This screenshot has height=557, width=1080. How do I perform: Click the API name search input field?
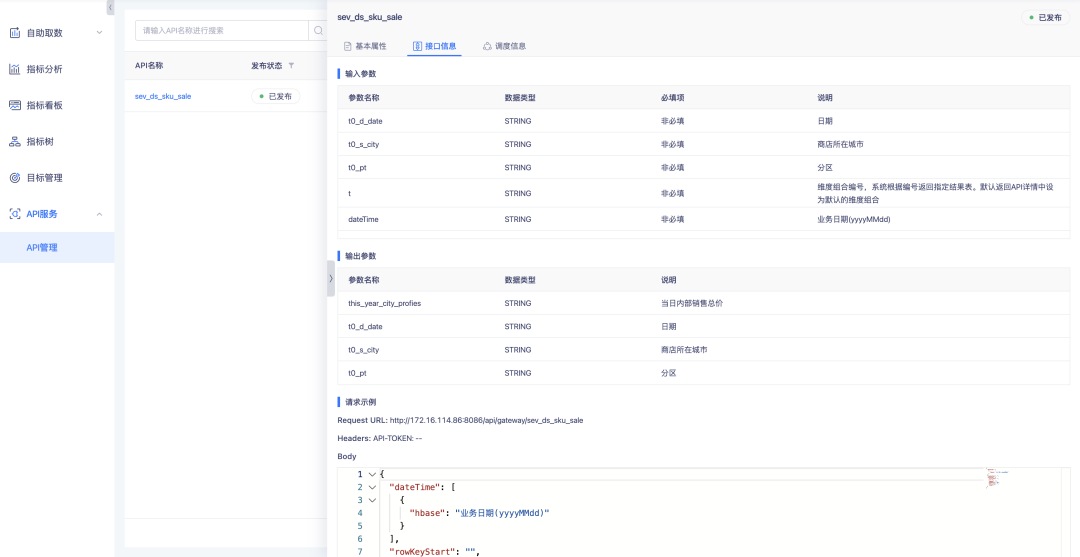pos(221,30)
